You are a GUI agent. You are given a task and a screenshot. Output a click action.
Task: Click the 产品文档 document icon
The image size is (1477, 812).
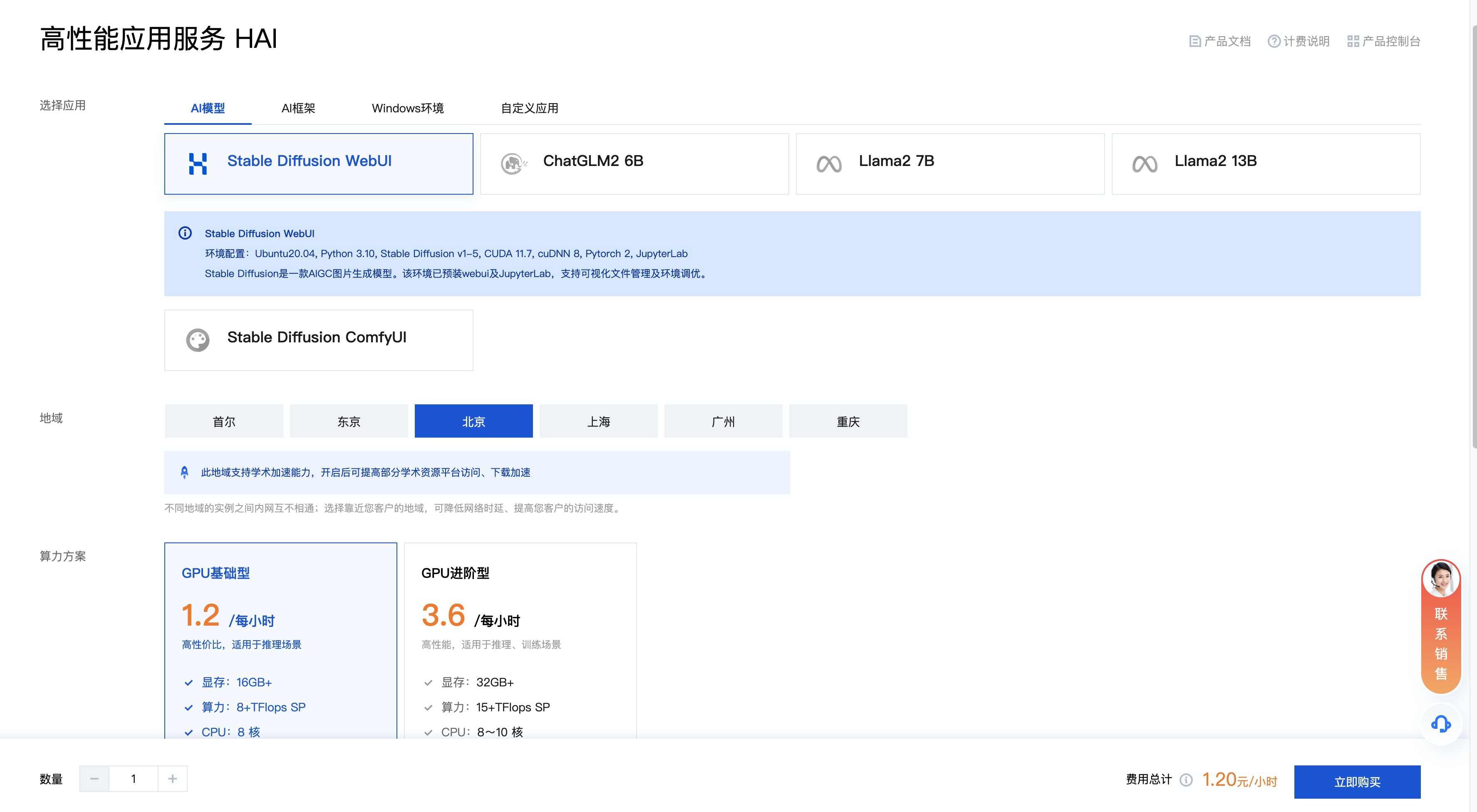(1195, 41)
